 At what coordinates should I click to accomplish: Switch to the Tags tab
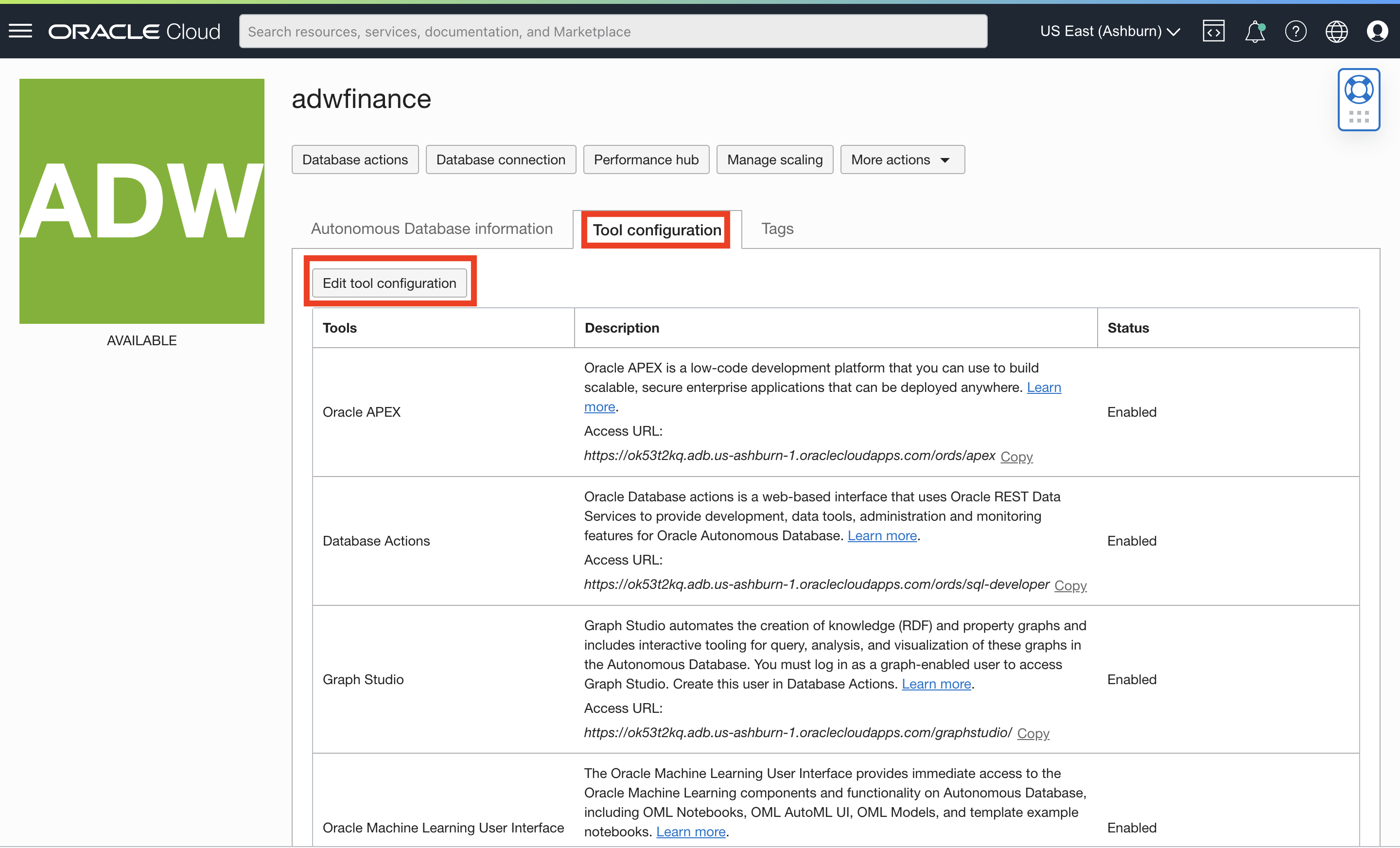click(x=777, y=229)
